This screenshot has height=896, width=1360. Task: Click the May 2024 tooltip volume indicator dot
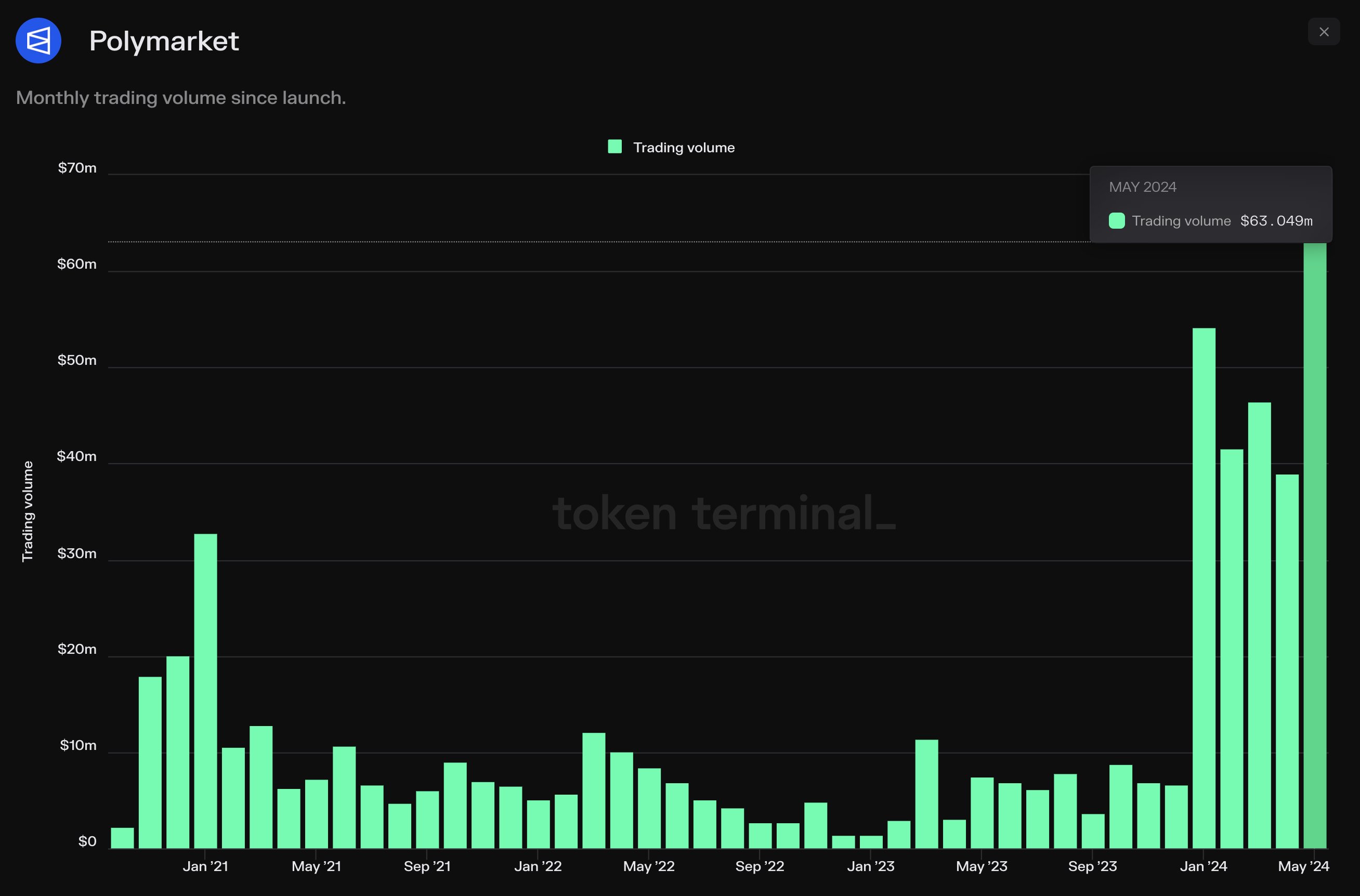tap(1117, 220)
